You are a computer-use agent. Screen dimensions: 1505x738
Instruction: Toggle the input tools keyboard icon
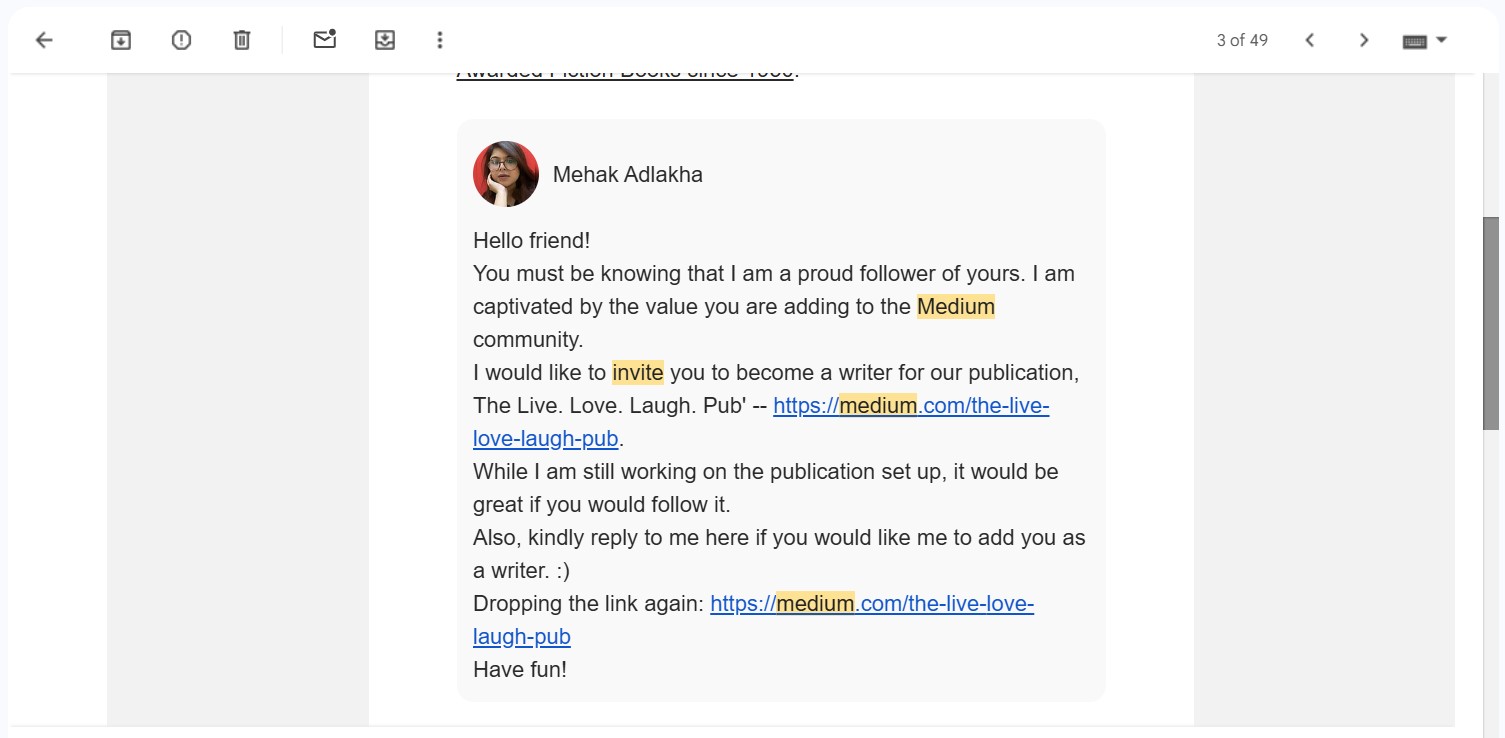point(1414,41)
